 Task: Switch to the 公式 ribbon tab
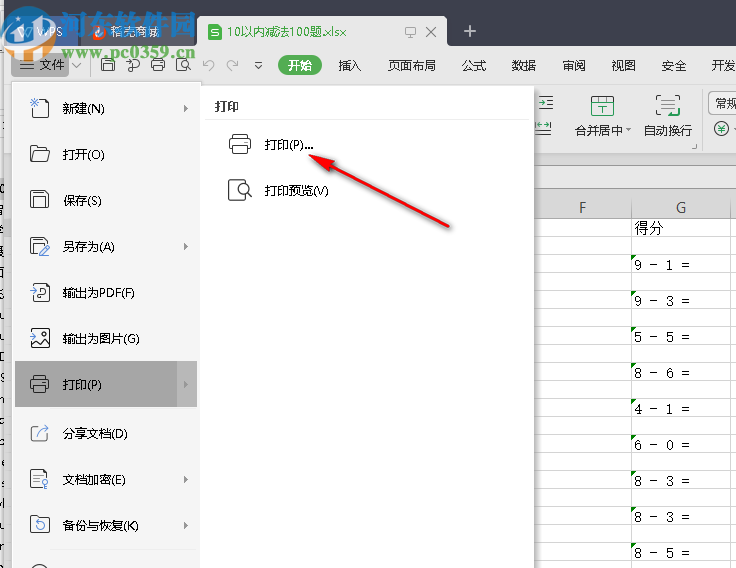click(x=474, y=65)
